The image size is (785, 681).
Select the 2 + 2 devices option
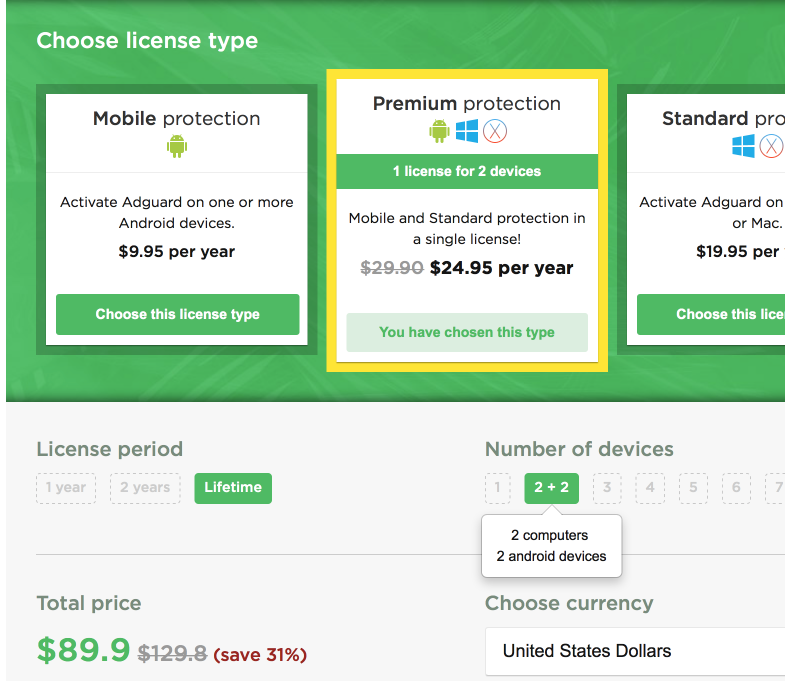click(551, 488)
